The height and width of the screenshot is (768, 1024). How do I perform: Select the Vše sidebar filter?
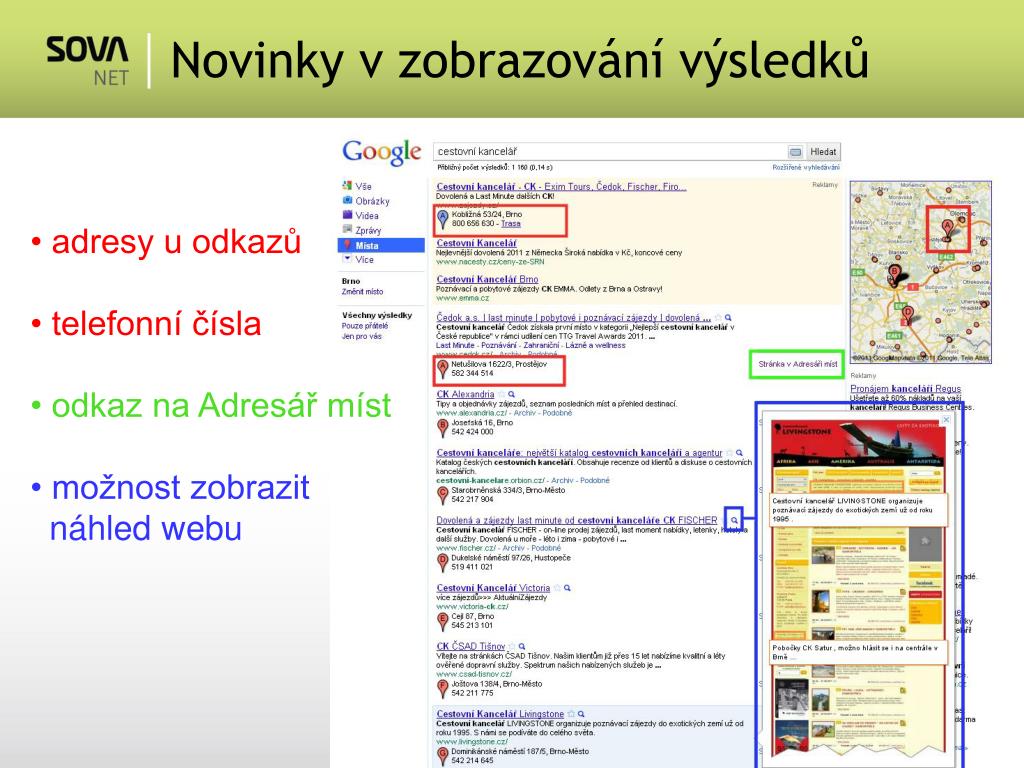363,186
